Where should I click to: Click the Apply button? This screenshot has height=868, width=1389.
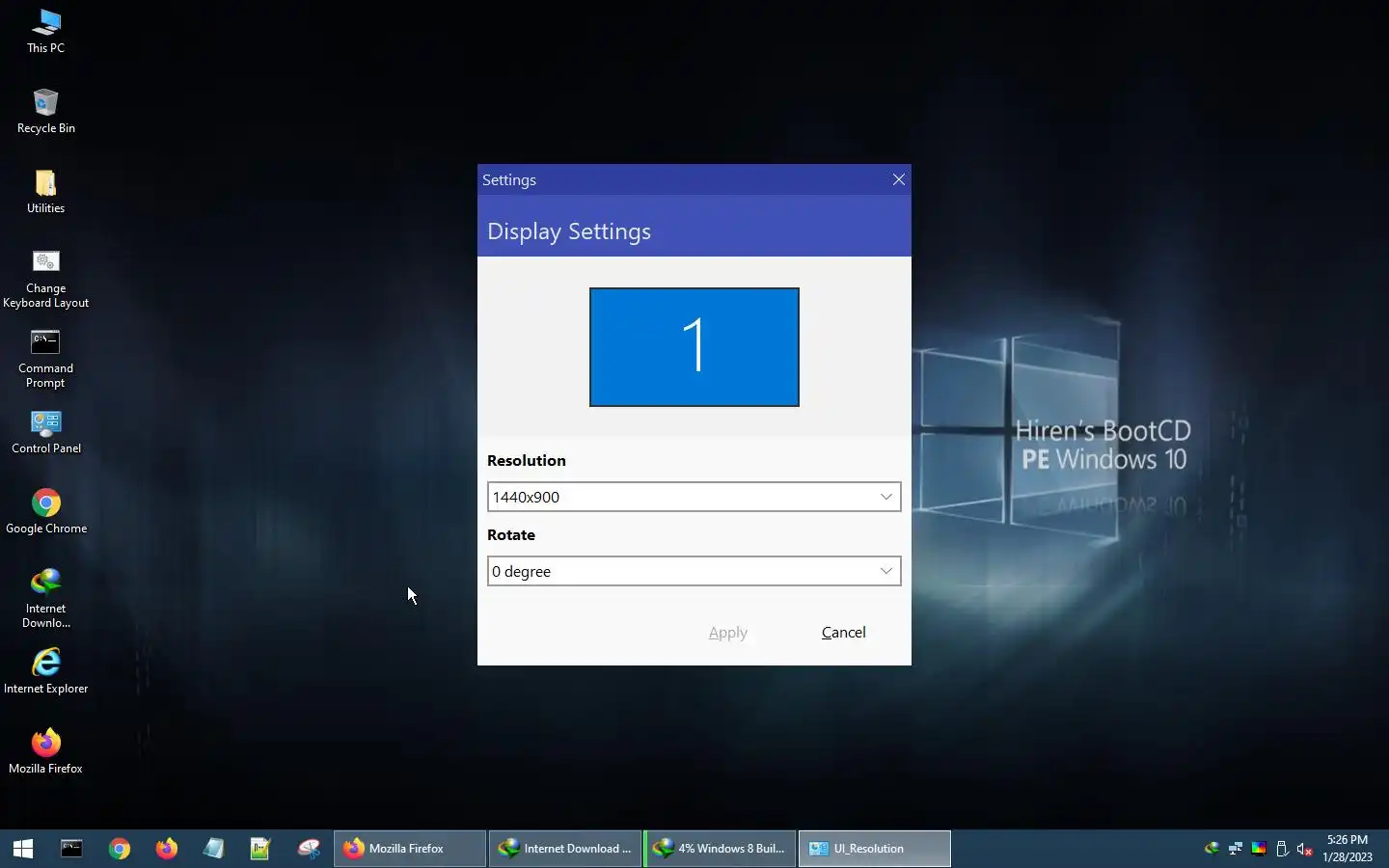(728, 633)
